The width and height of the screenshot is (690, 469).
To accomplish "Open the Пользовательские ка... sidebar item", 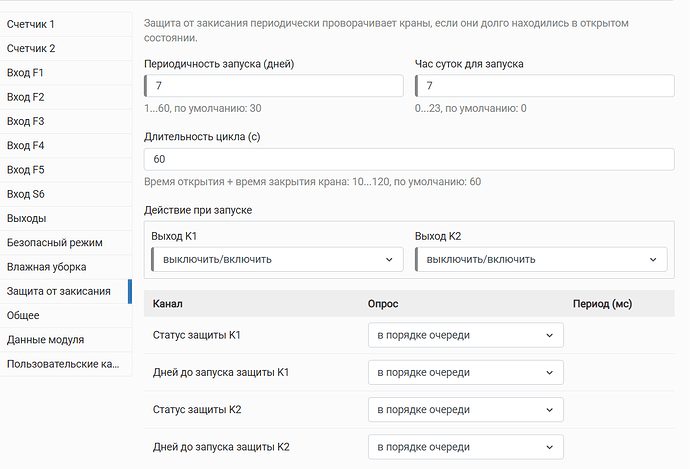I will coord(66,364).
